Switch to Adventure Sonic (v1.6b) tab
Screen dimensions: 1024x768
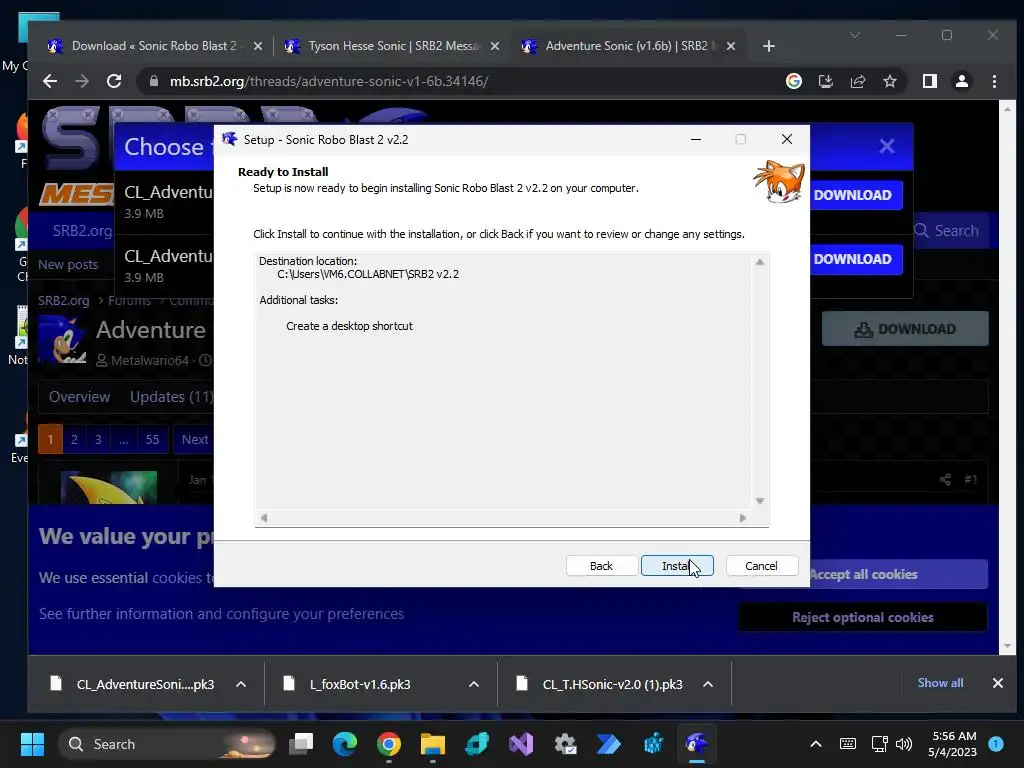click(627, 46)
